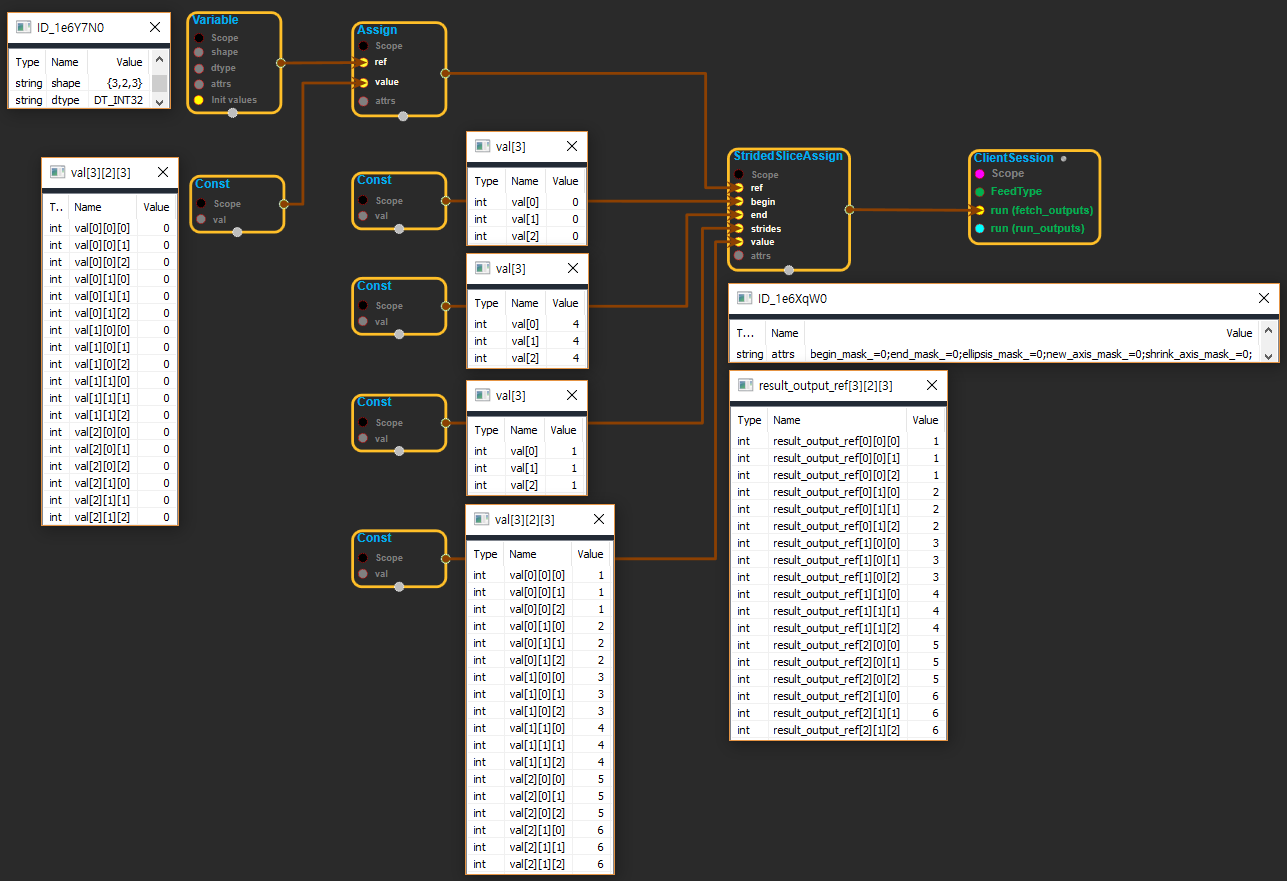Click the magenta Scope port on ClientSession

(x=980, y=174)
